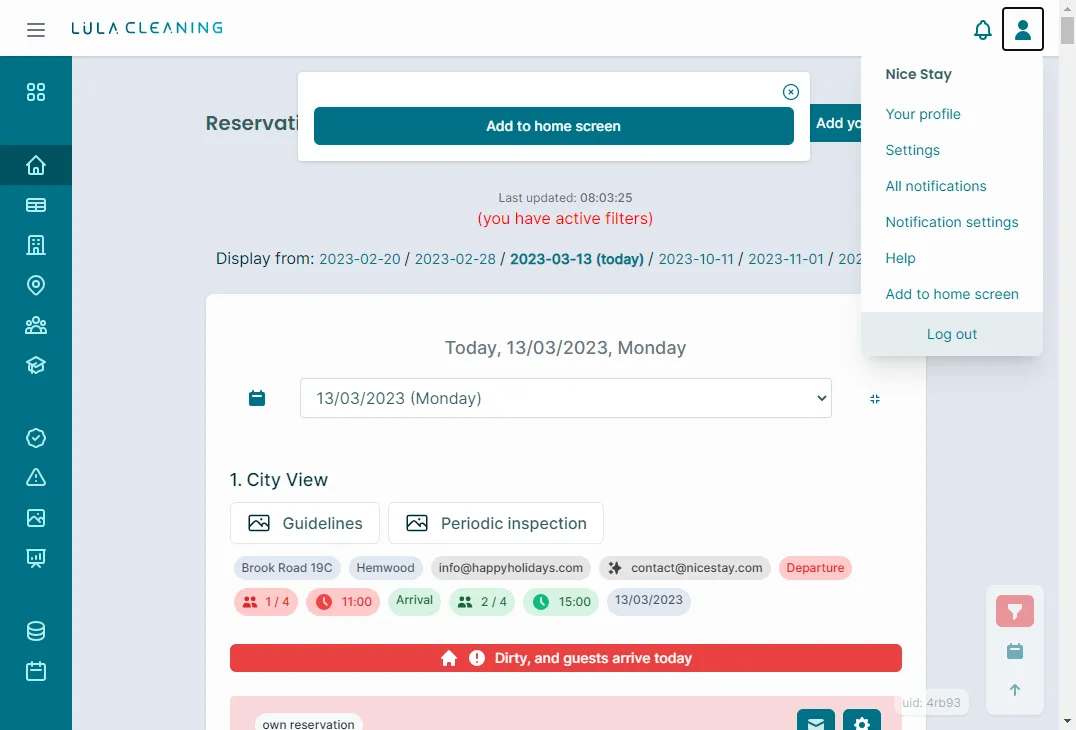Open the warning triangle icon in sidebar
1076x730 pixels.
pyautogui.click(x=36, y=478)
